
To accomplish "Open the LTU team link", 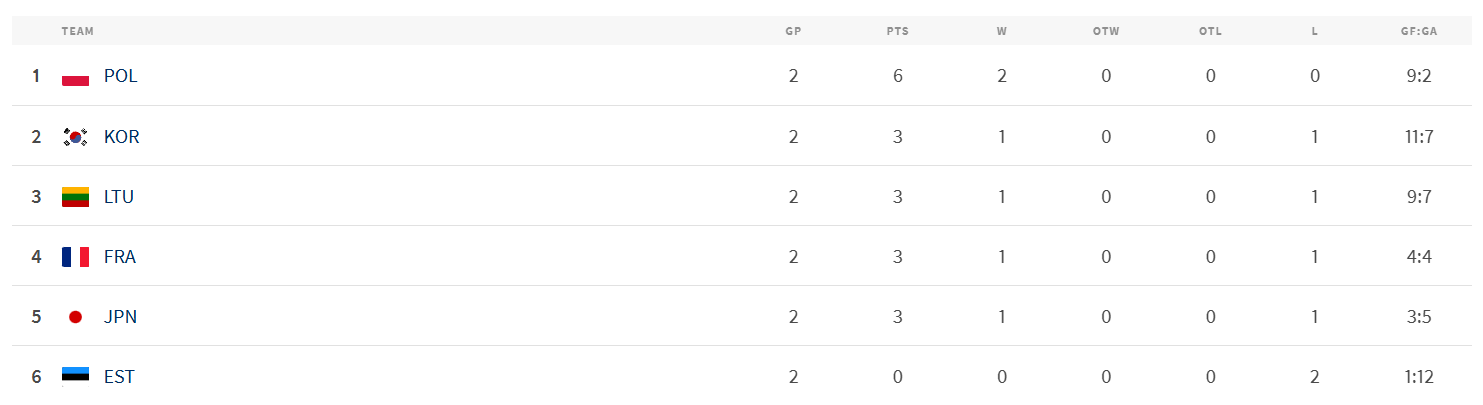I will [119, 197].
